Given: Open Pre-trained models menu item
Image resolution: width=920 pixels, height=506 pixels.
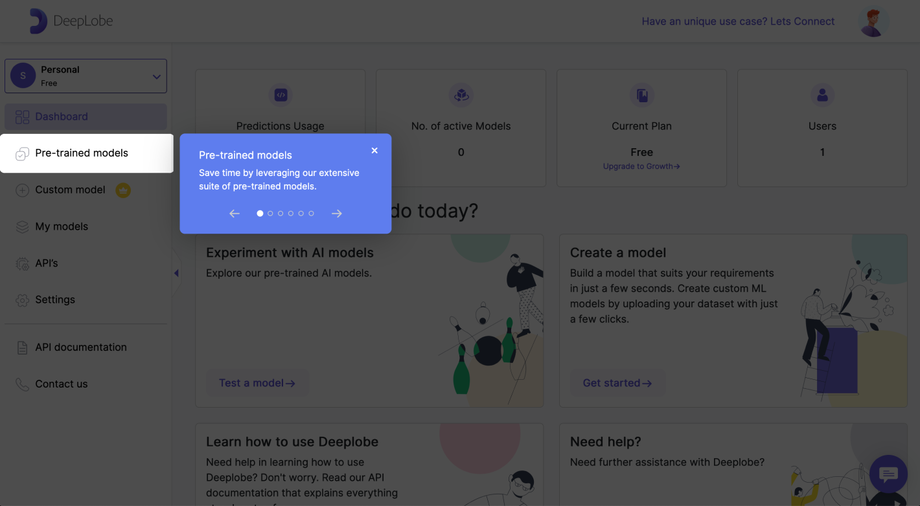Looking at the screenshot, I should pos(81,153).
